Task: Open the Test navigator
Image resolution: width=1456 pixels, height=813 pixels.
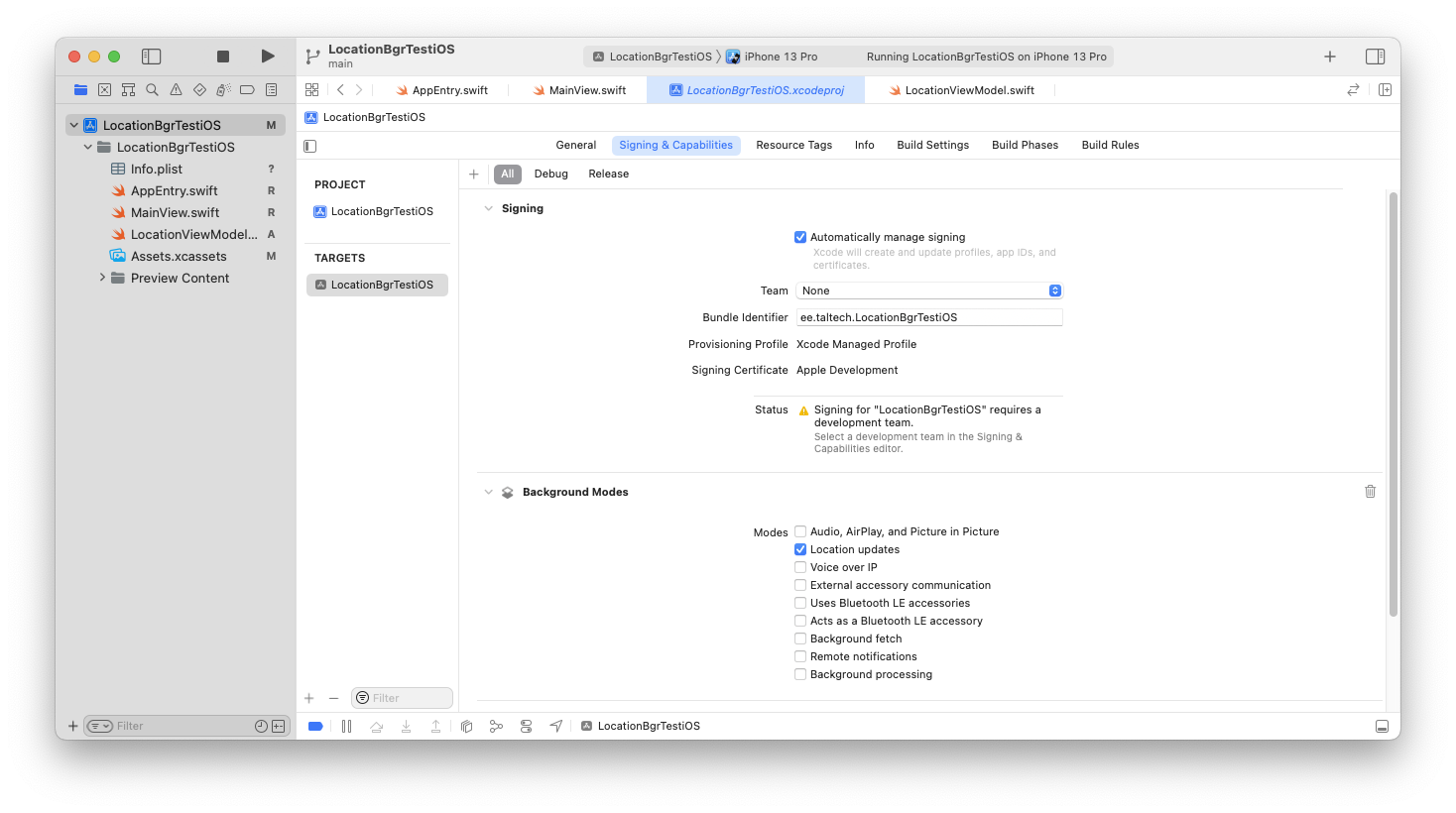Action: pos(199,89)
